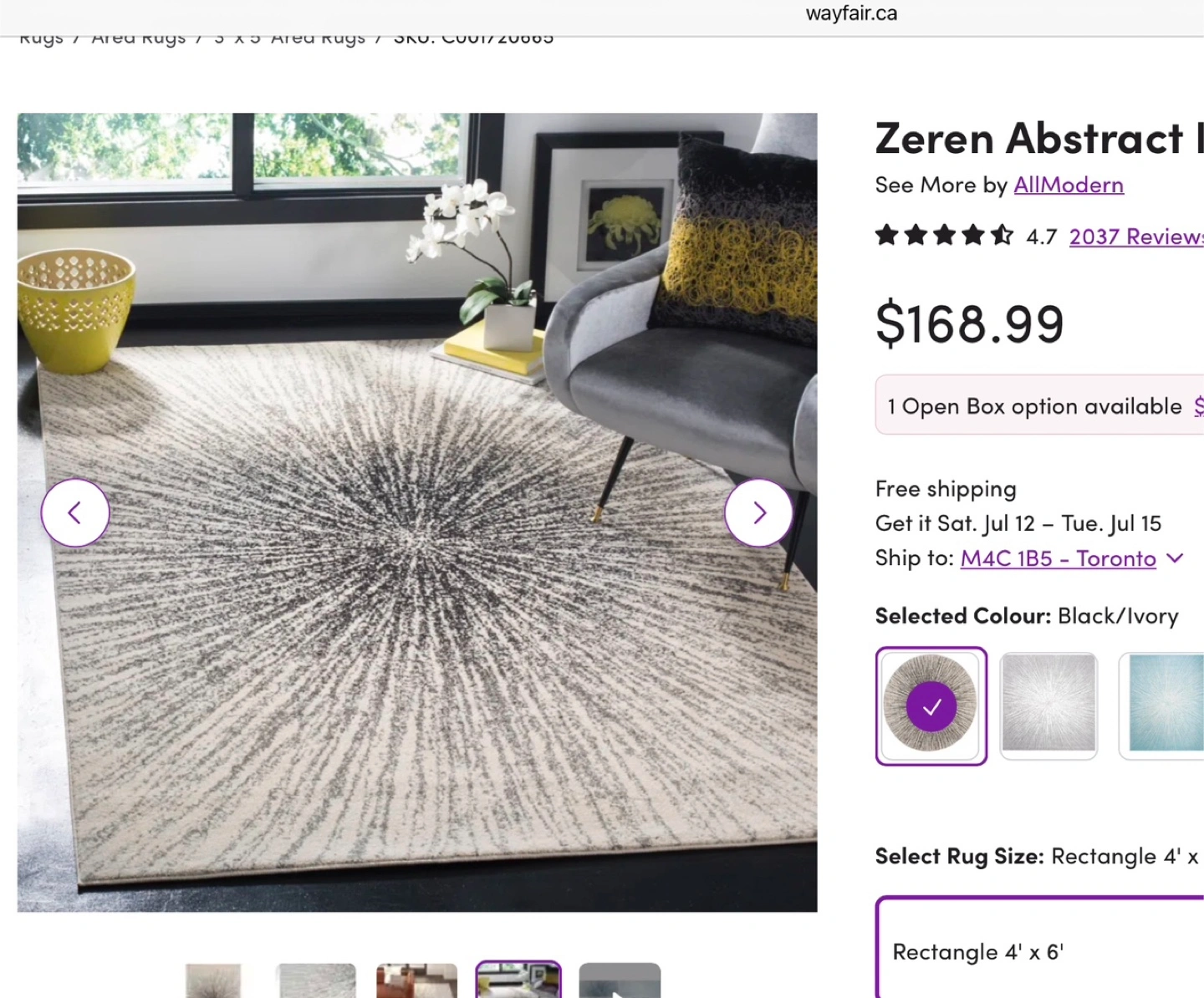Select the Black/Ivory colour swatch
Image resolution: width=1204 pixels, height=998 pixels.
point(931,706)
